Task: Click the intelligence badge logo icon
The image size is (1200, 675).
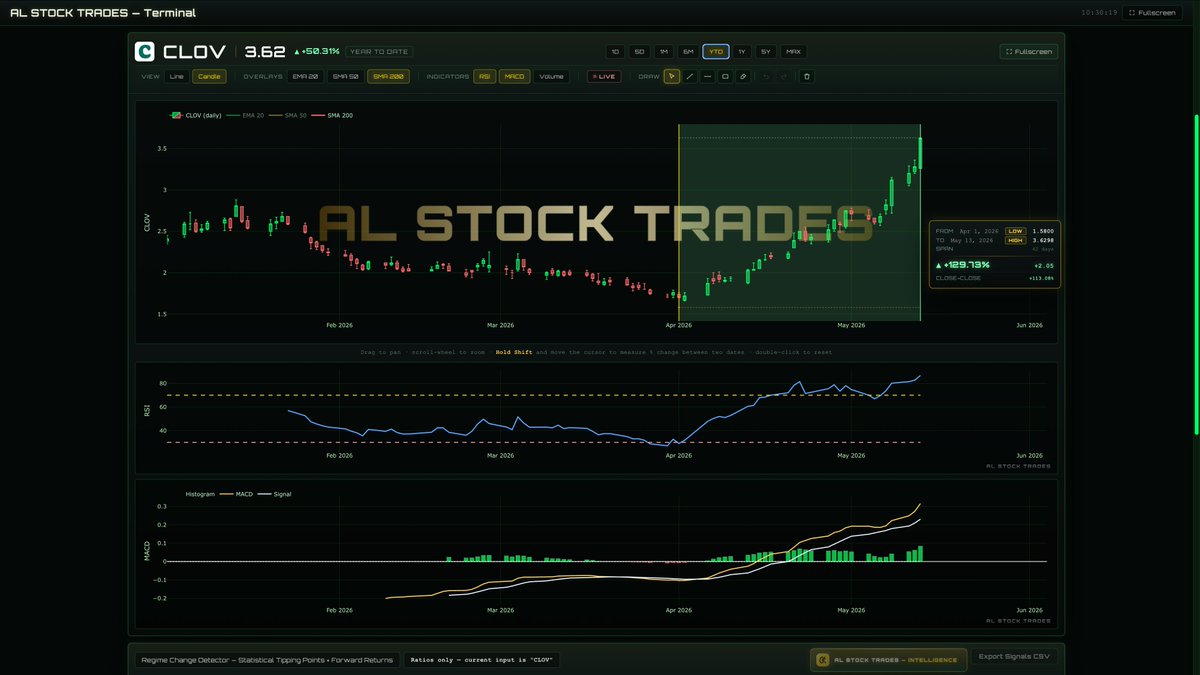Action: click(823, 659)
